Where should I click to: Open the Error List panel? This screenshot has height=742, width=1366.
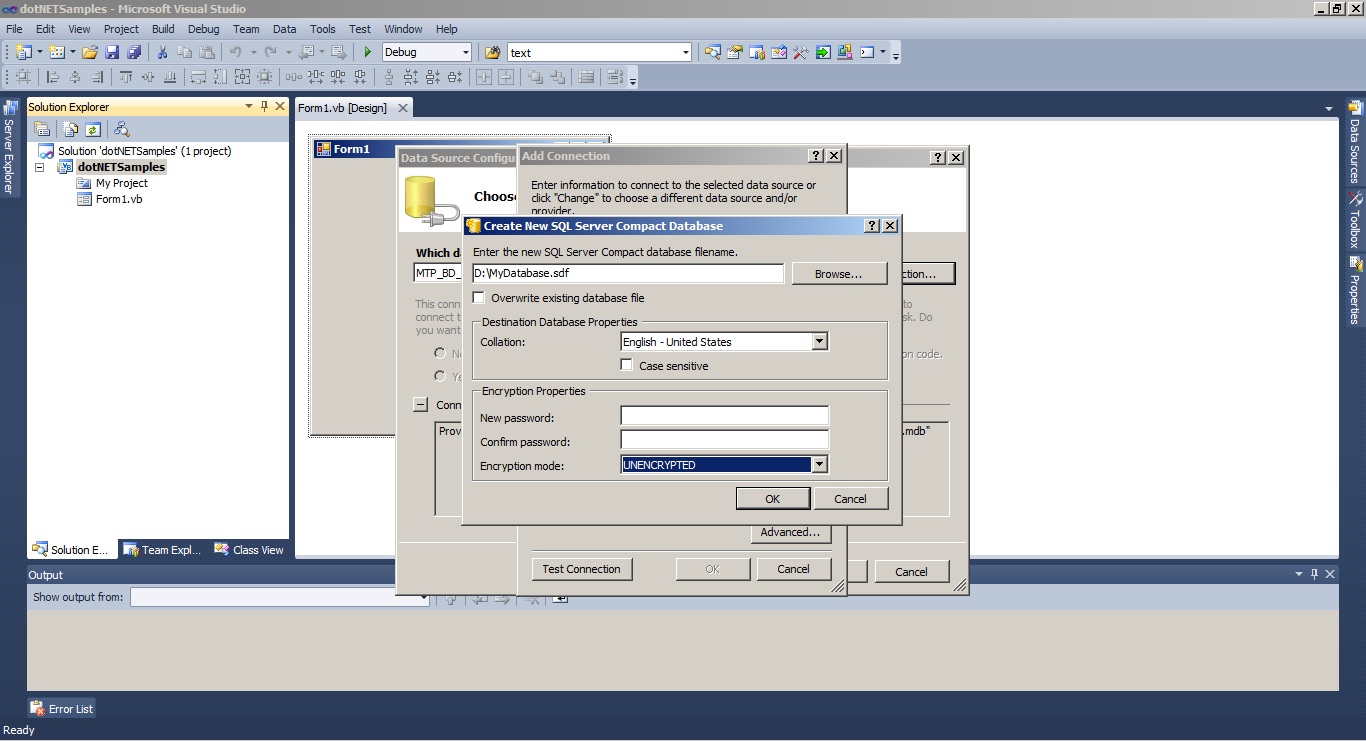[x=61, y=708]
